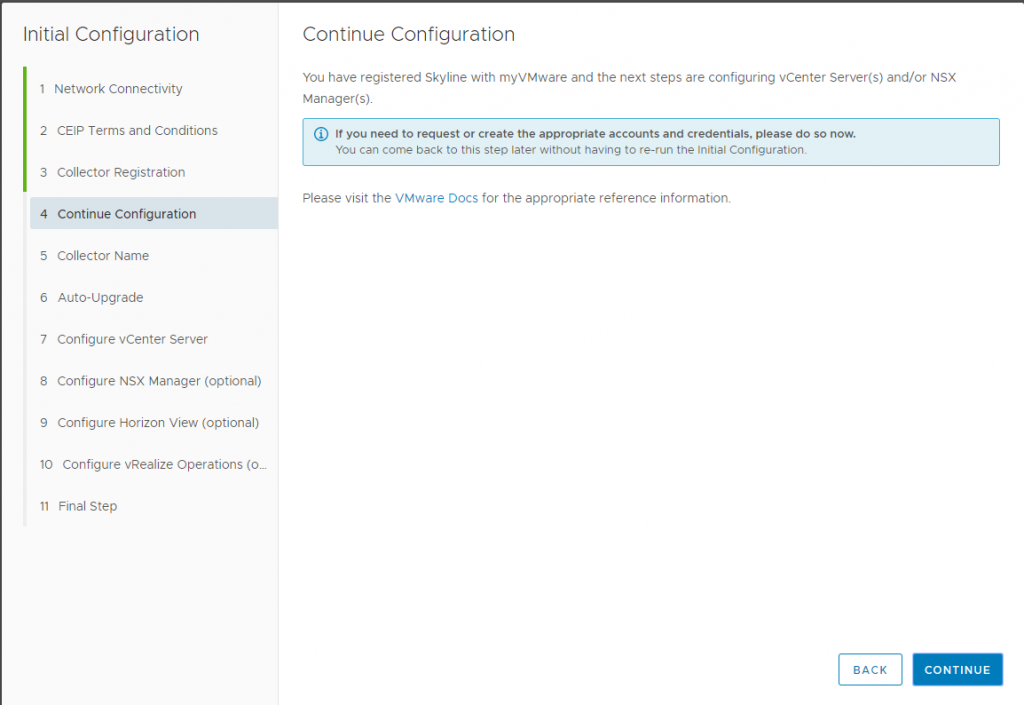Click the 'You have registered Skyline' paragraph
Screen dimensions: 1024x705
(x=629, y=87)
